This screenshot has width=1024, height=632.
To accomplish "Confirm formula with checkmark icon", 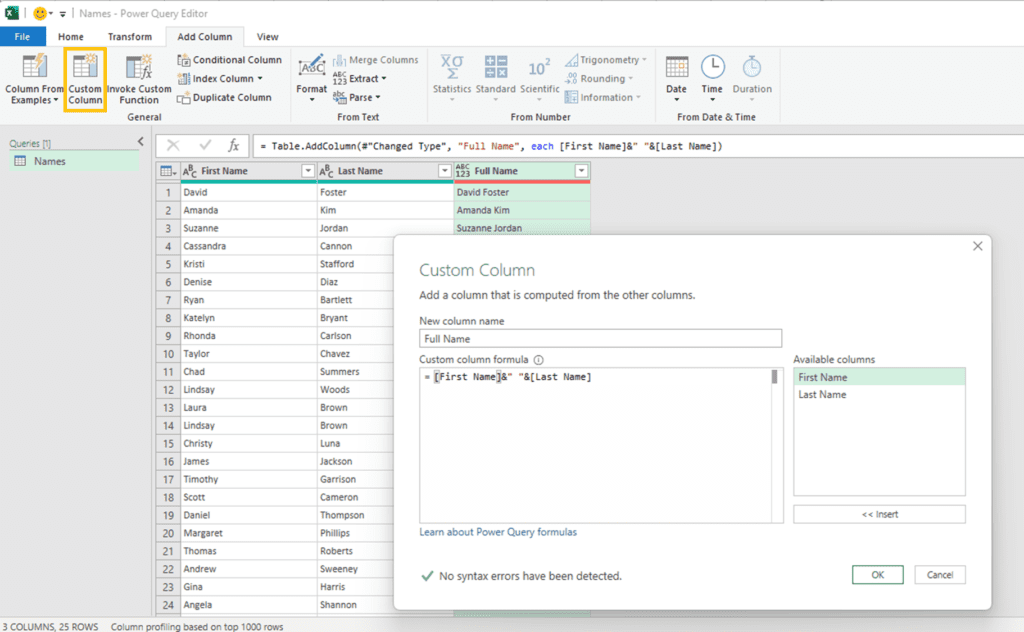I will tap(205, 146).
